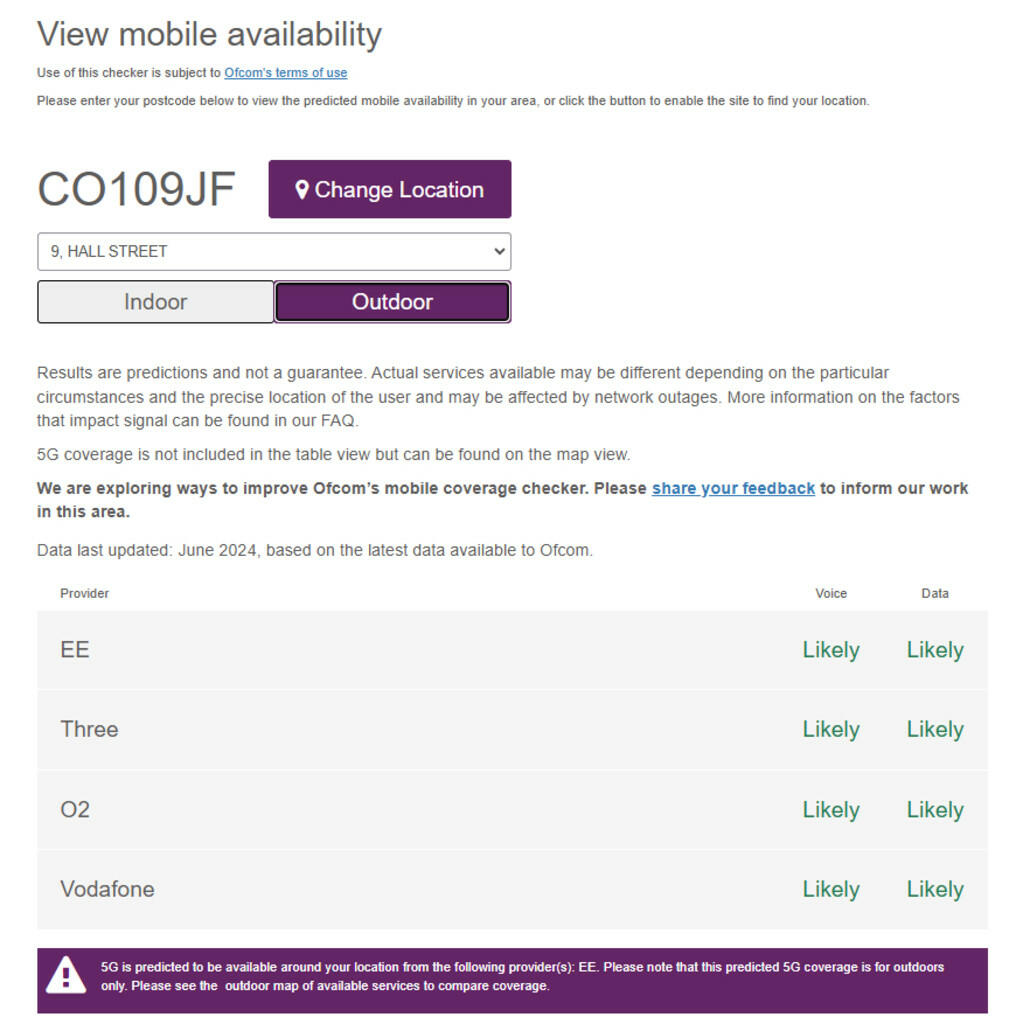
Task: Click the Voice column header
Action: [x=830, y=594]
